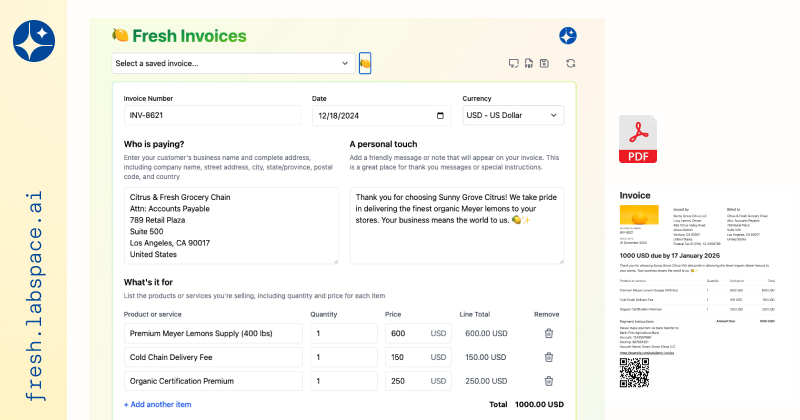This screenshot has height=420, width=800.
Task: Open the 'Select a saved invoice' dropdown
Action: click(232, 63)
